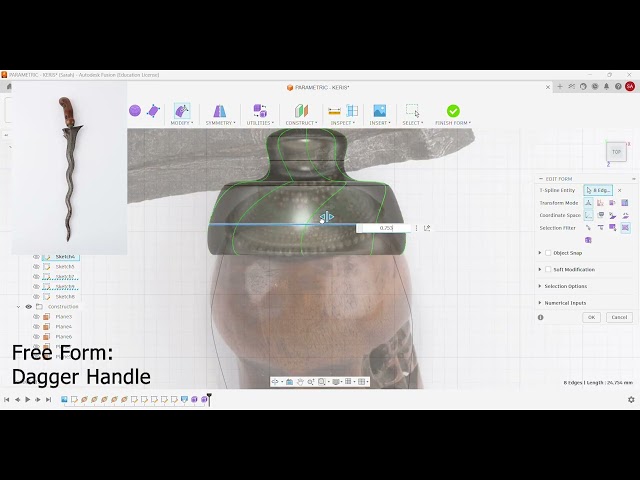Open the INSERT dropdown menu

[380, 123]
